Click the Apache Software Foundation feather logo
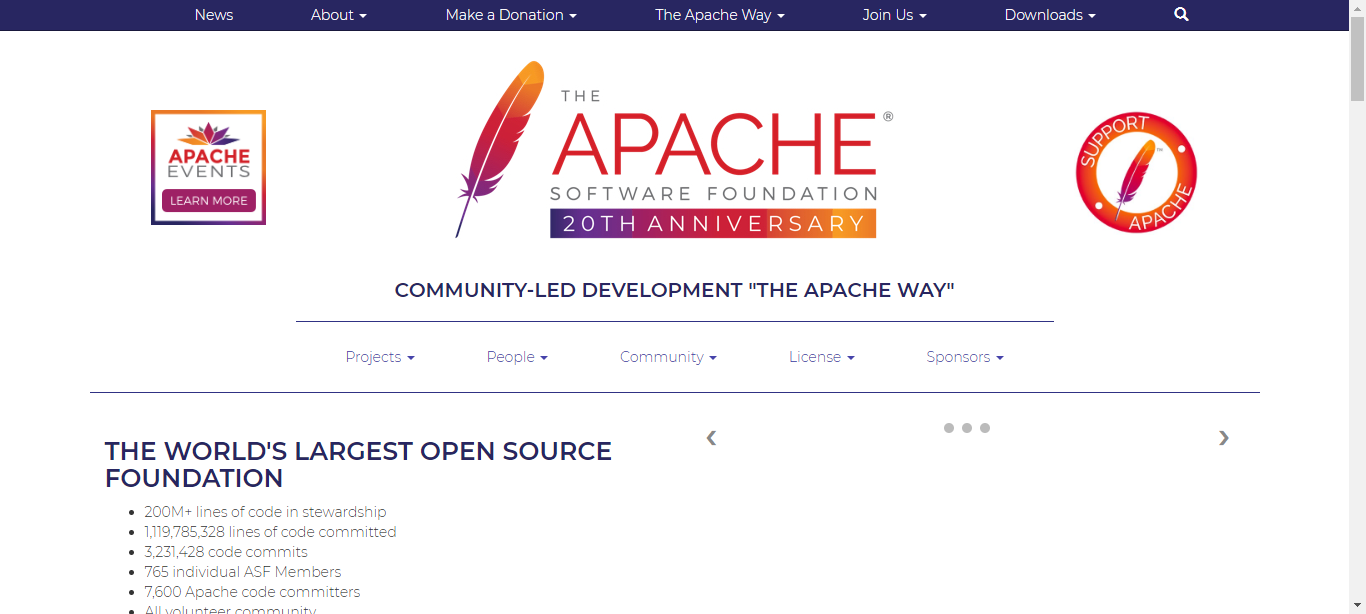The image size is (1366, 614). 674,150
